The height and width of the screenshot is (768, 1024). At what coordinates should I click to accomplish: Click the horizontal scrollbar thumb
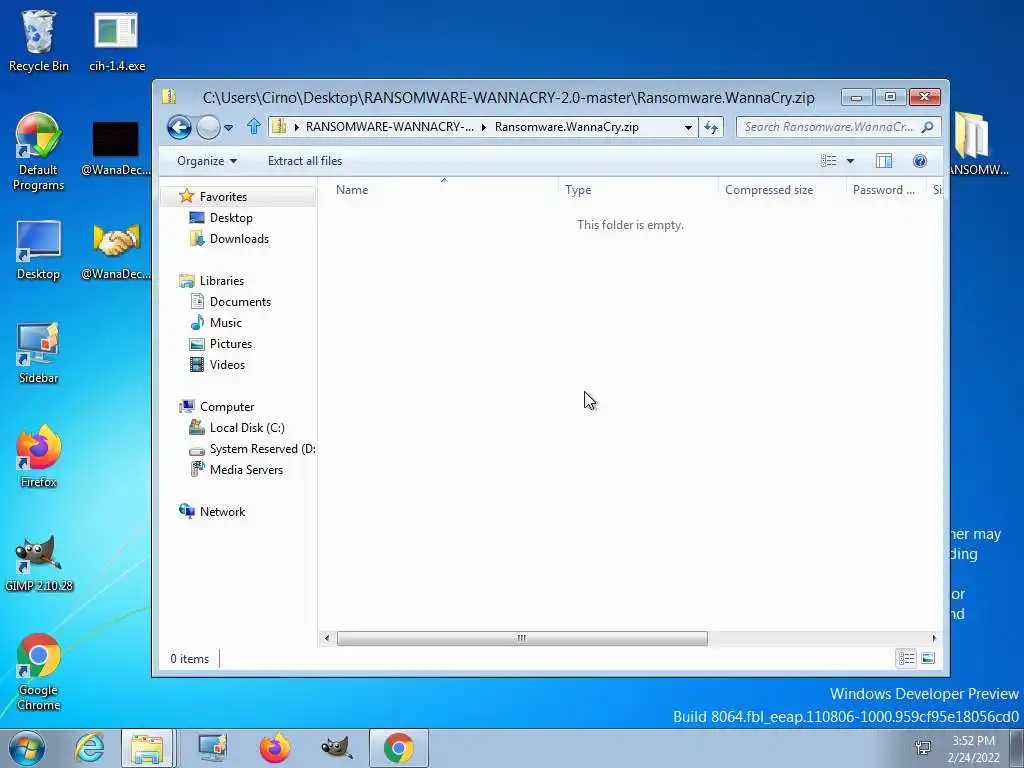(x=522, y=638)
